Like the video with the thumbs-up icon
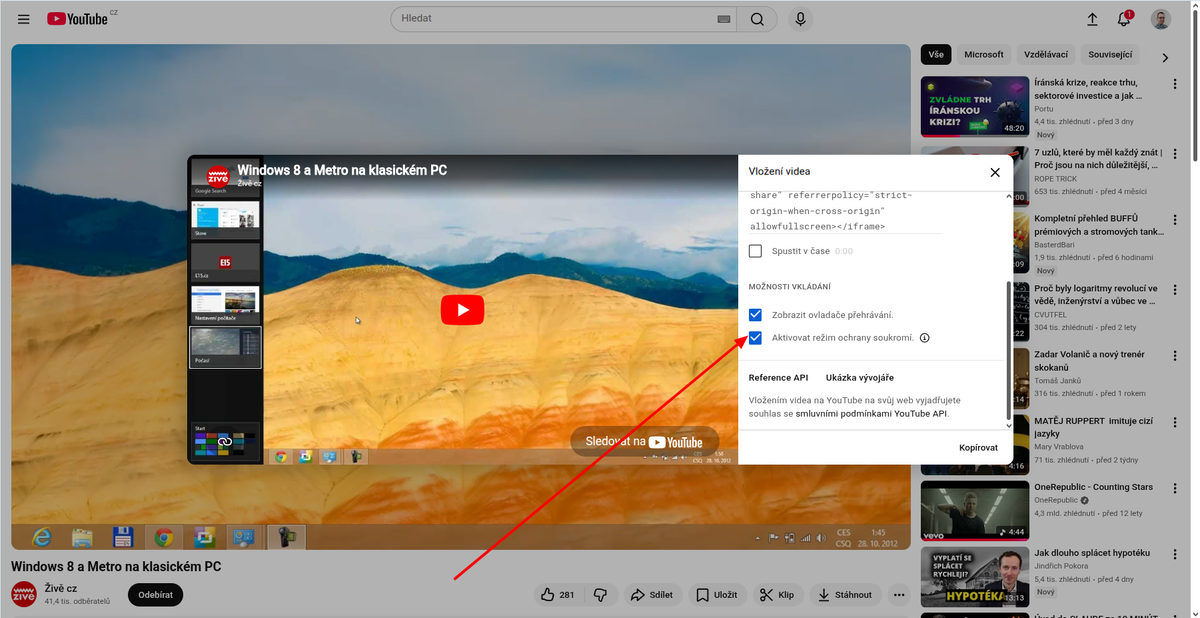Screen dimensions: 1200x618 549,594
